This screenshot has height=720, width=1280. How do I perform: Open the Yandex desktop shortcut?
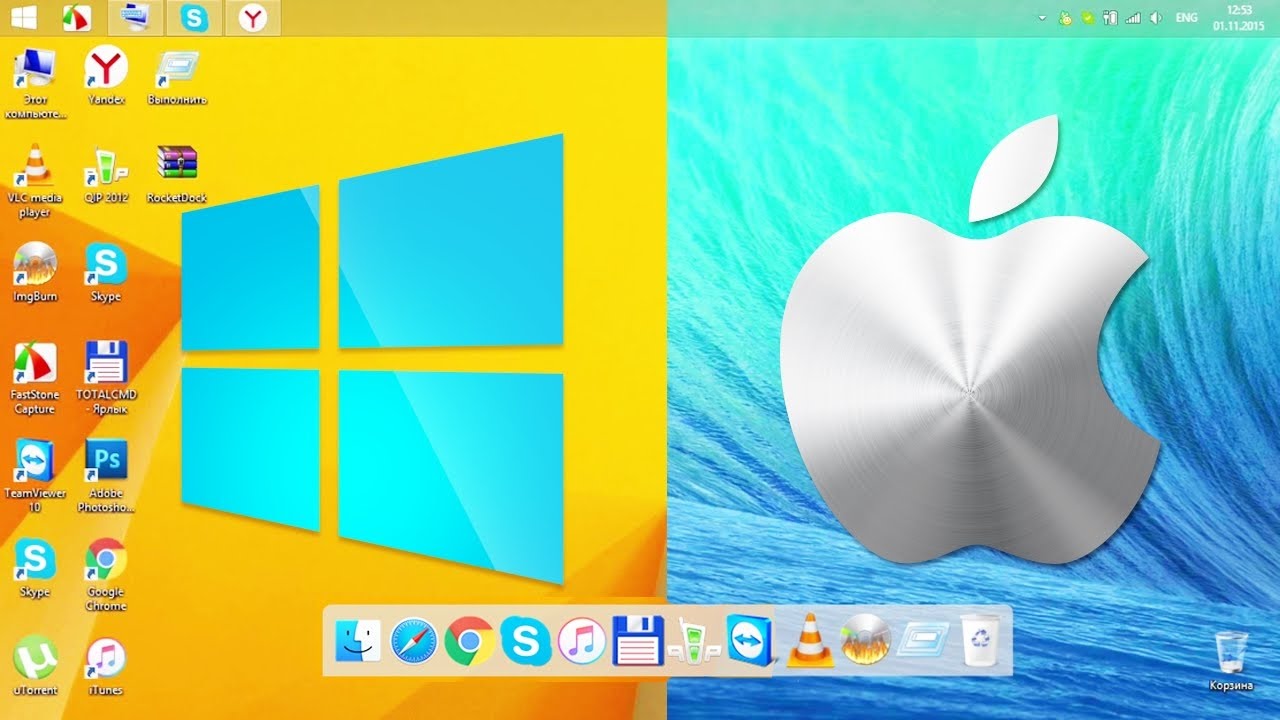tap(106, 77)
